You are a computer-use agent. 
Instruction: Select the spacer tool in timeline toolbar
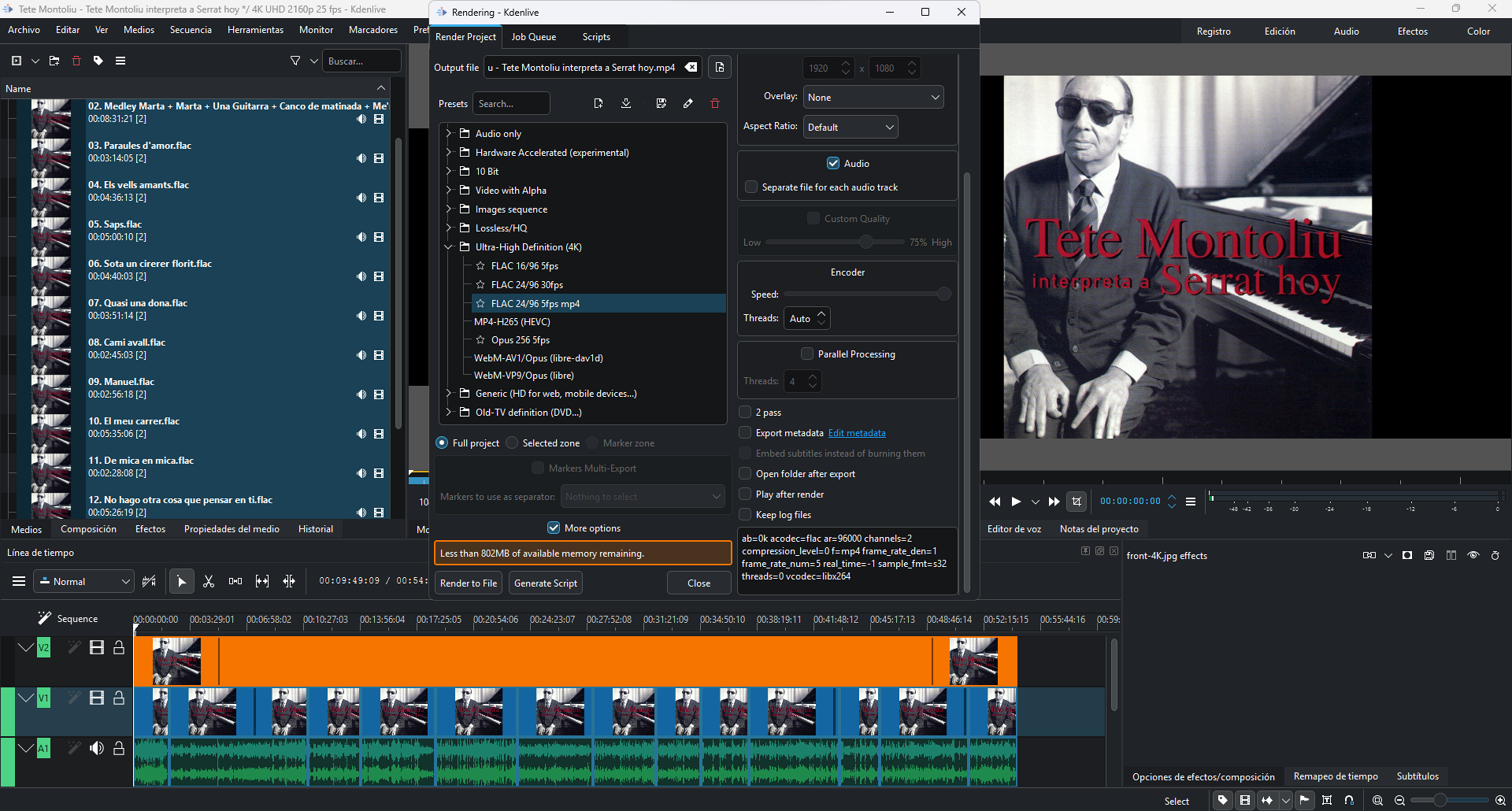click(235, 581)
